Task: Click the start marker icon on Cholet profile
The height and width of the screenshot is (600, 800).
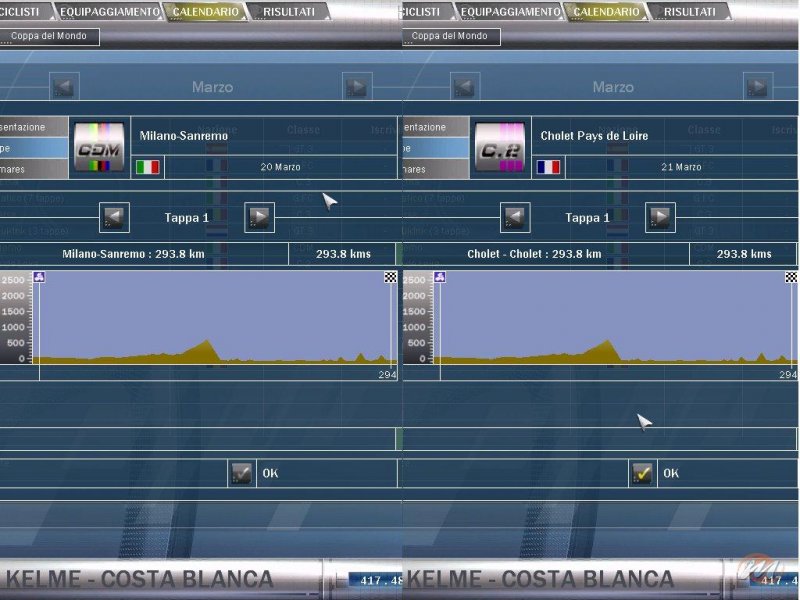Action: coord(440,277)
